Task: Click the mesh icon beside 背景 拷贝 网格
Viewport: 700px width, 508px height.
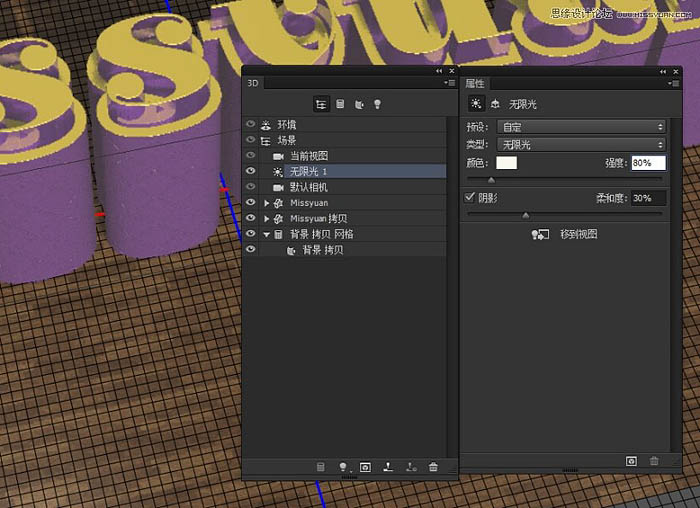Action: pos(278,234)
